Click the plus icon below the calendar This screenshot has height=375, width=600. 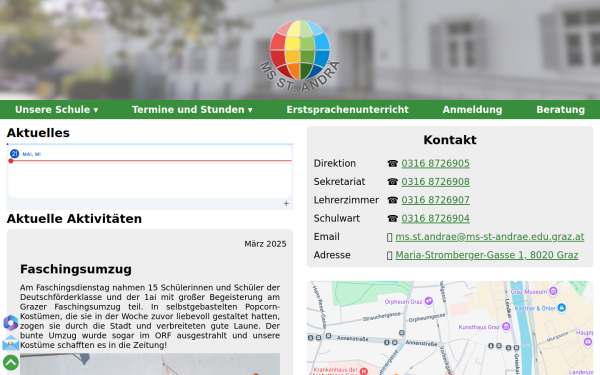tap(286, 204)
